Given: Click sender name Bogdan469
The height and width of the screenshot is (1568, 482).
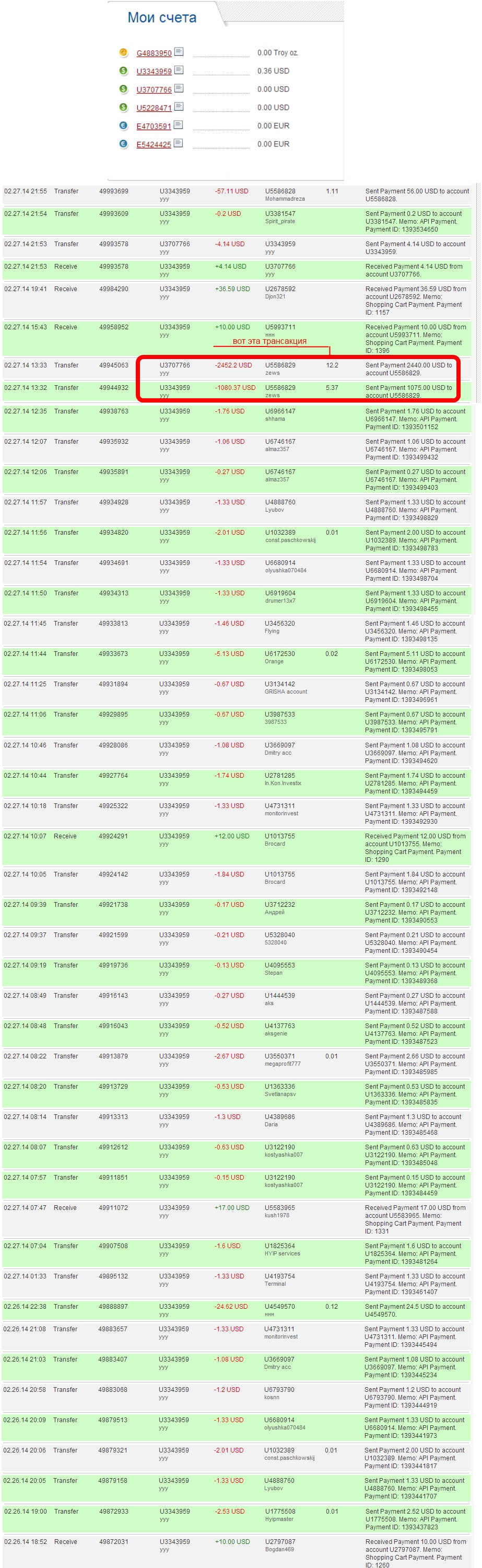Looking at the screenshot, I should 278,1550.
